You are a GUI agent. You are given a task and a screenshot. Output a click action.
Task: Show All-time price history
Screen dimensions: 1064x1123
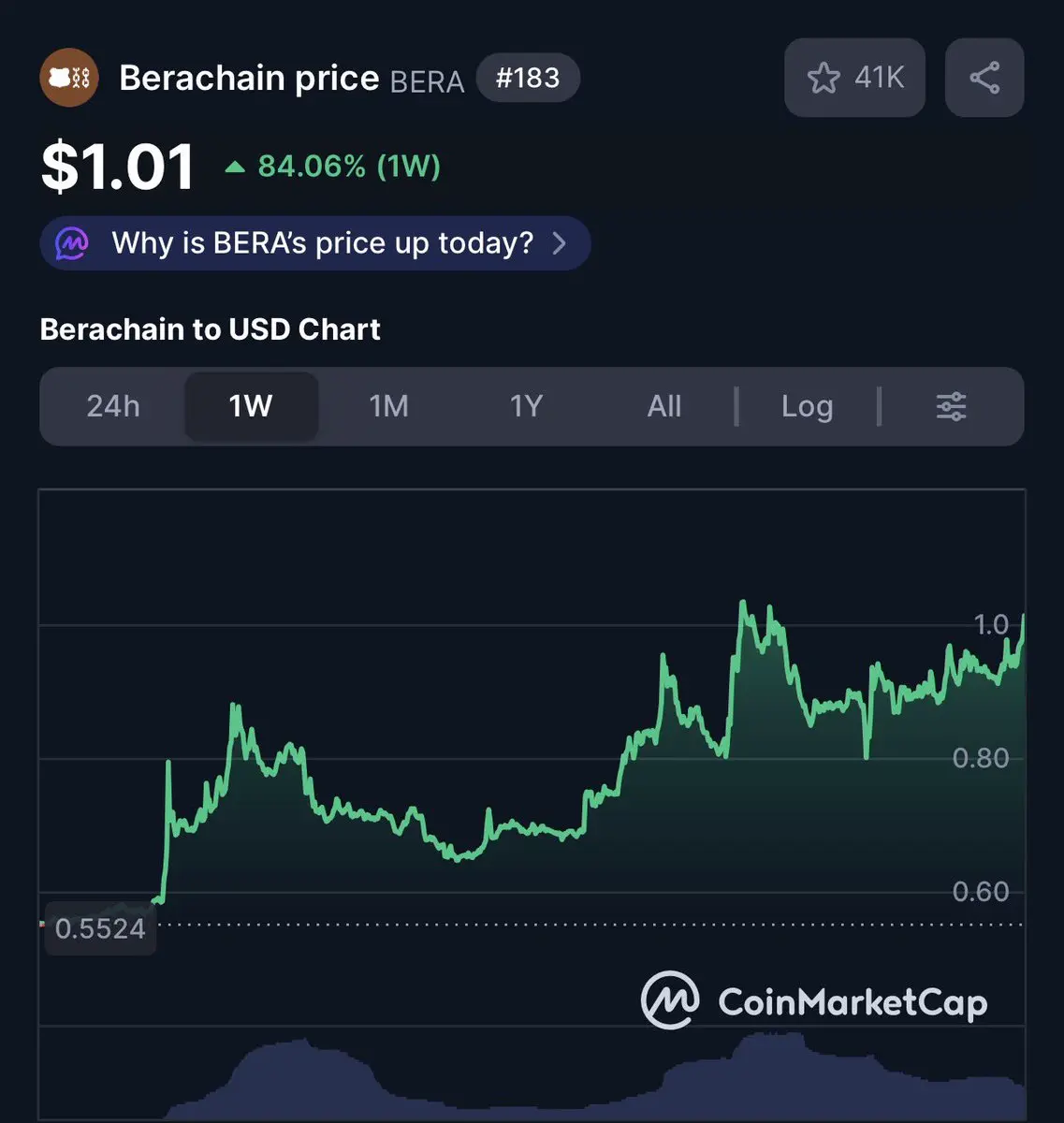(x=664, y=406)
